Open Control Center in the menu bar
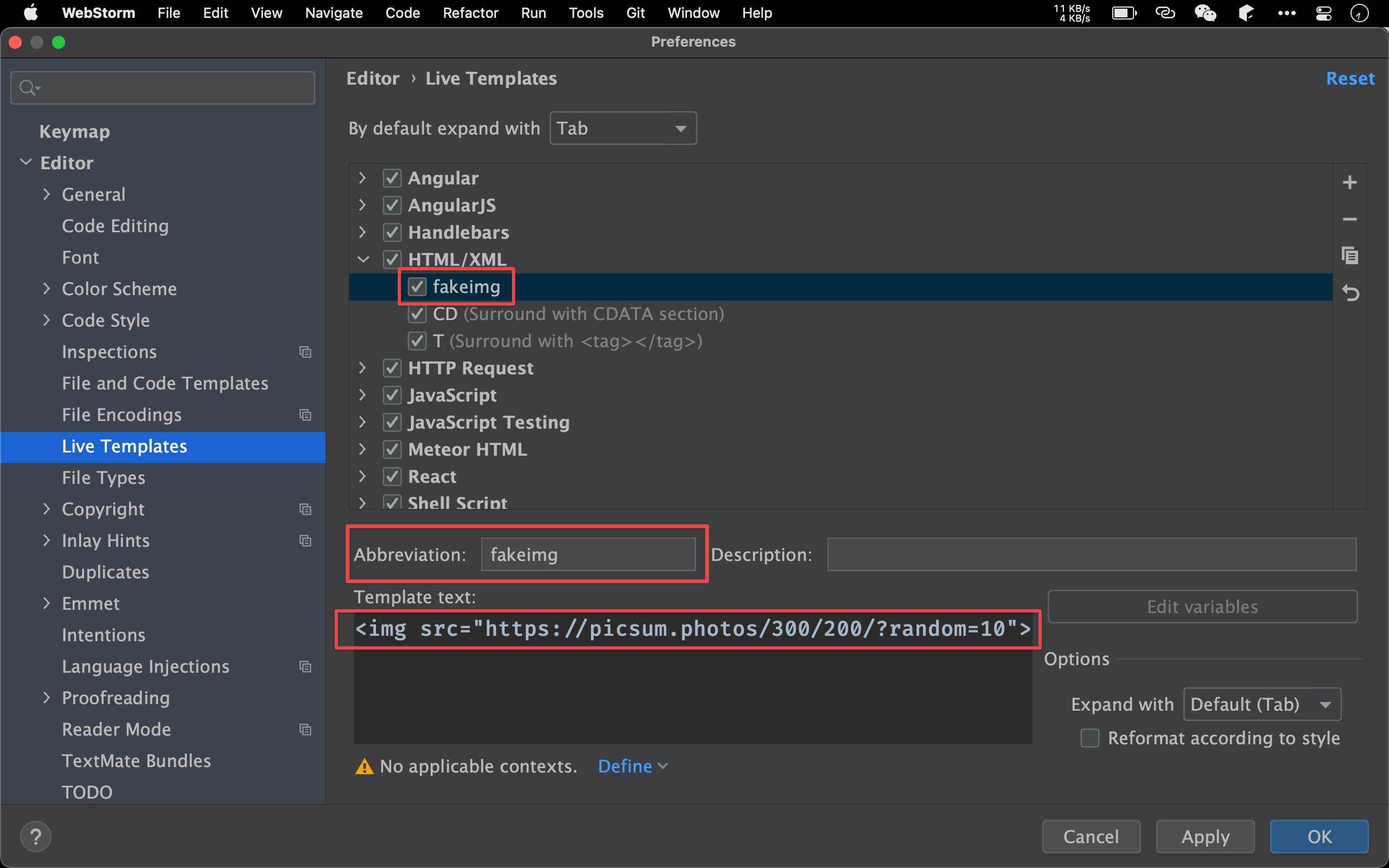This screenshot has height=868, width=1389. tap(1323, 12)
